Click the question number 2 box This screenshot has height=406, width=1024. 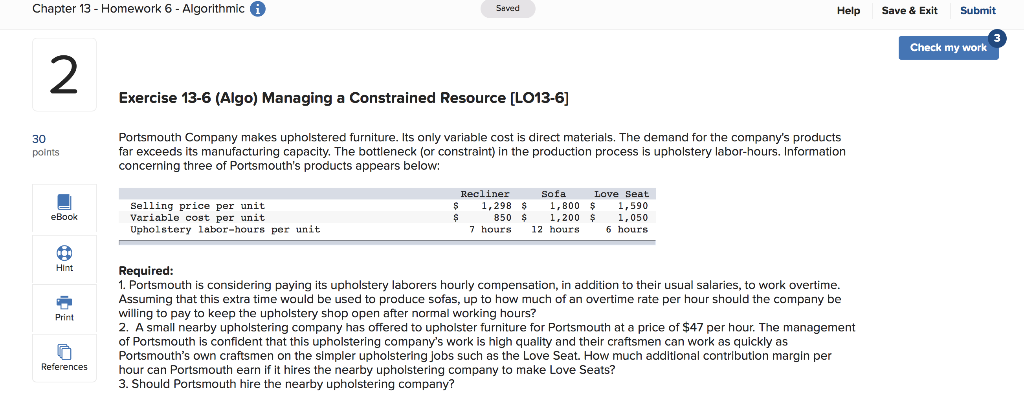[64, 75]
